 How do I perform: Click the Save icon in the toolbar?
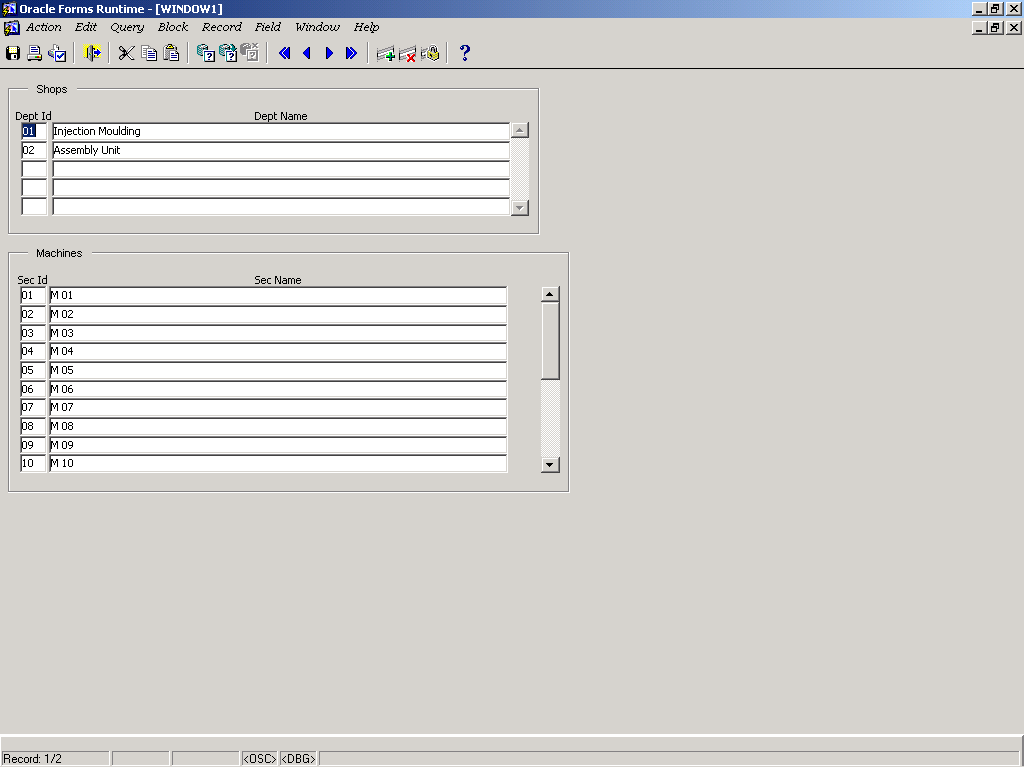13,53
